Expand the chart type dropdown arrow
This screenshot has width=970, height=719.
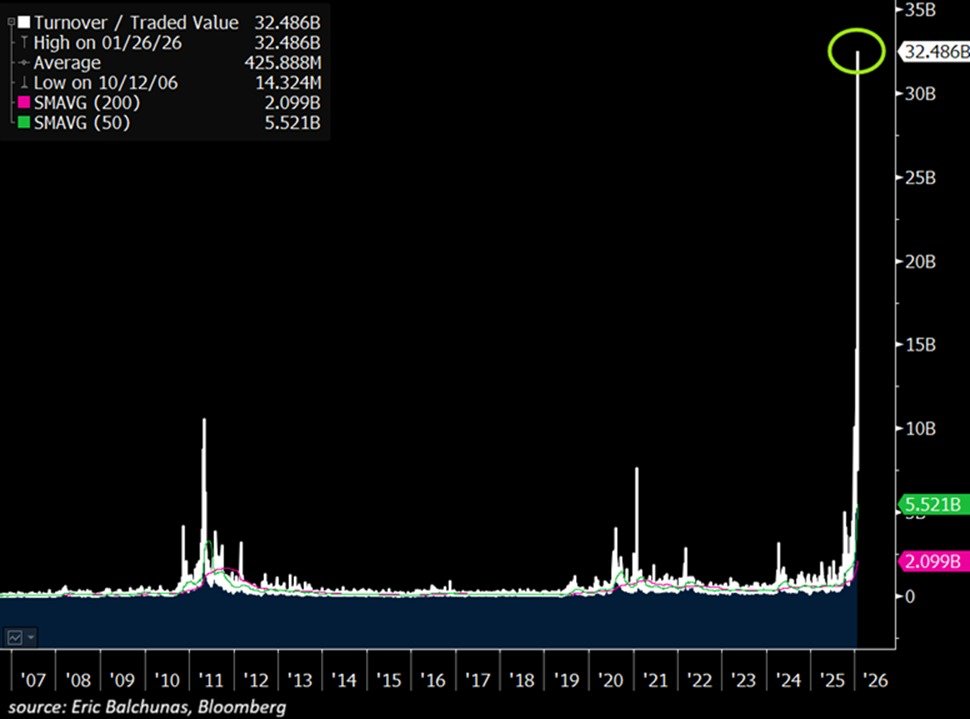click(x=30, y=637)
